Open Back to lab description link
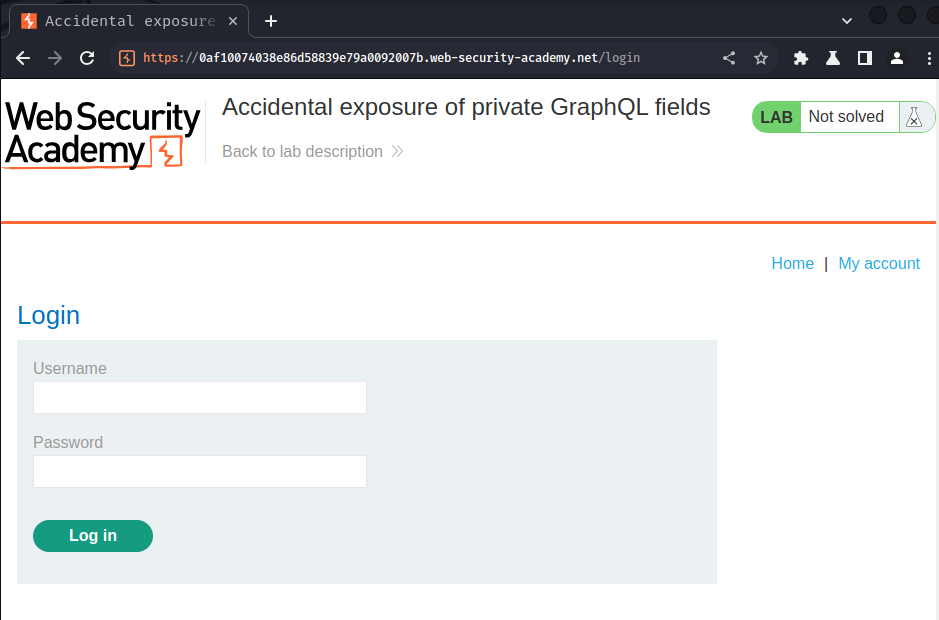Viewport: 939px width, 620px height. (312, 152)
